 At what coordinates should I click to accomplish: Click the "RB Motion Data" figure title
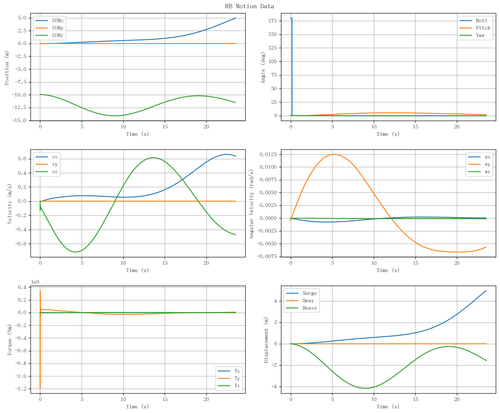click(x=250, y=6)
